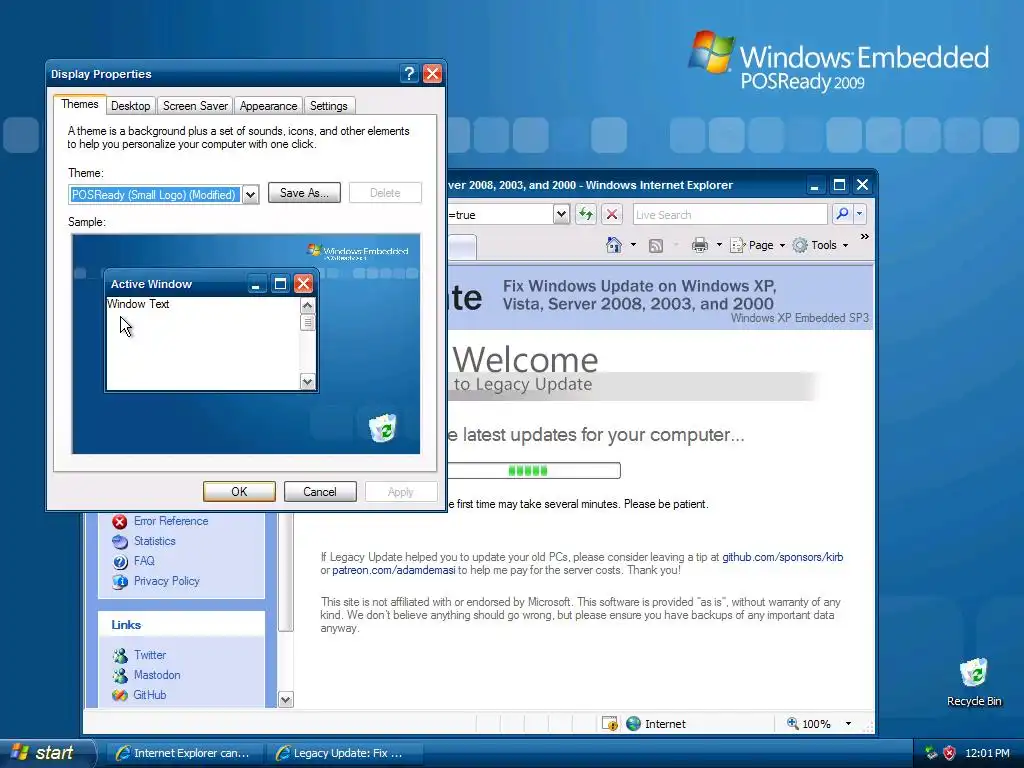The height and width of the screenshot is (768, 1024).
Task: Click the update progress bar
Action: (x=533, y=470)
